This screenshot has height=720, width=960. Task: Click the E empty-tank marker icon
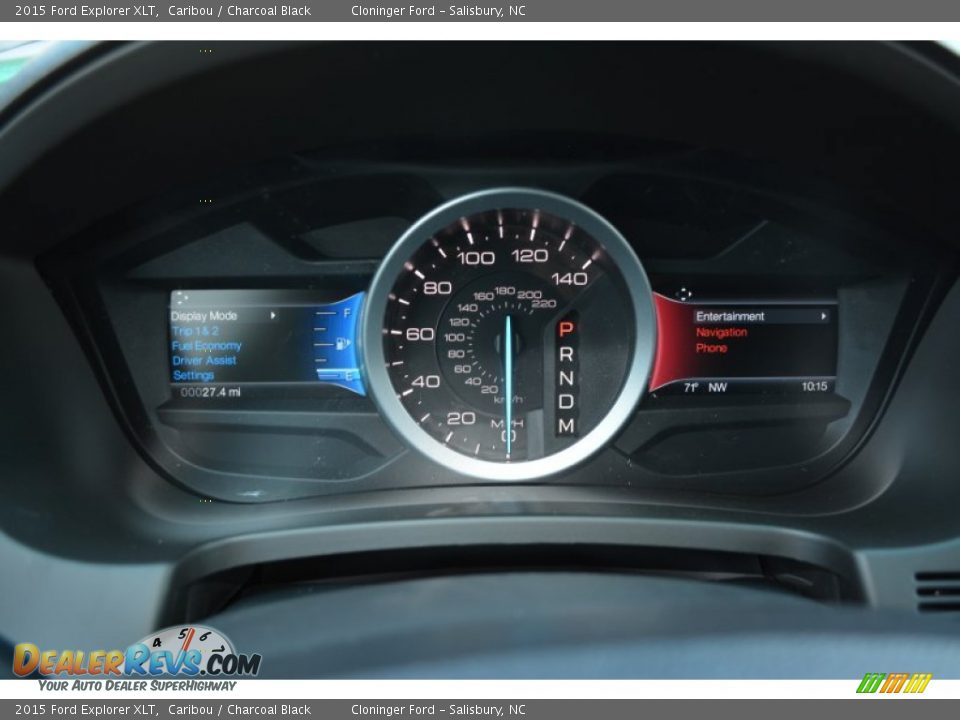coord(347,375)
